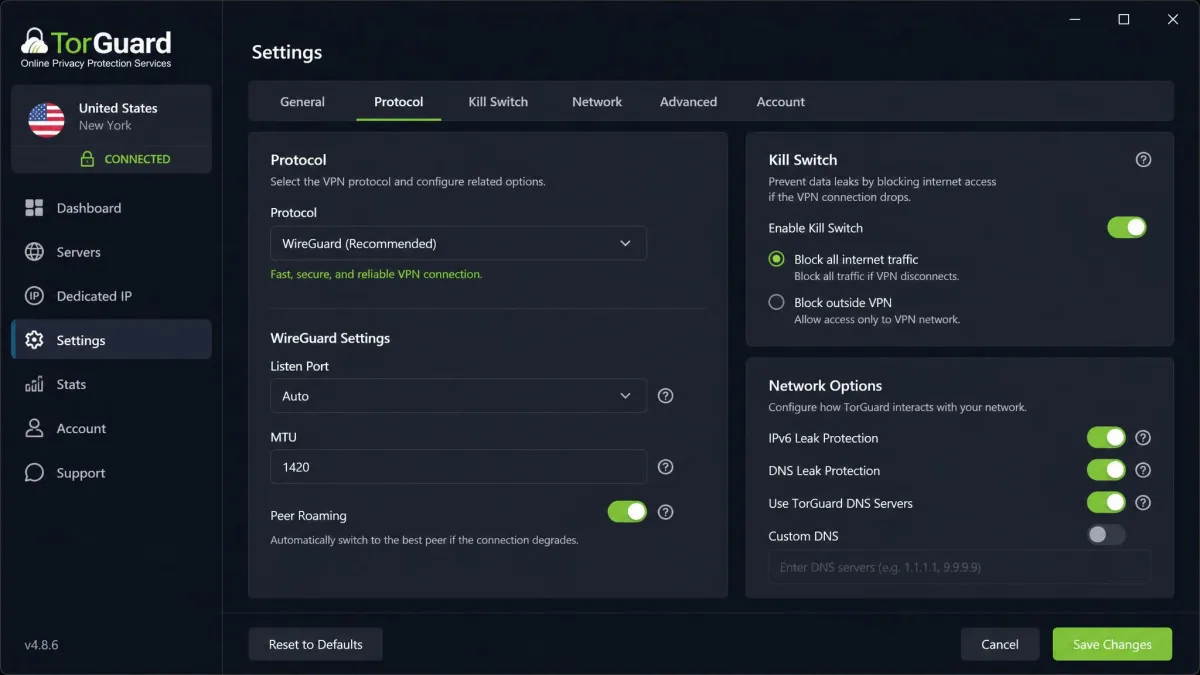This screenshot has width=1200, height=675.
Task: Show help for IPv6 Leak Protection
Action: (x=1144, y=438)
